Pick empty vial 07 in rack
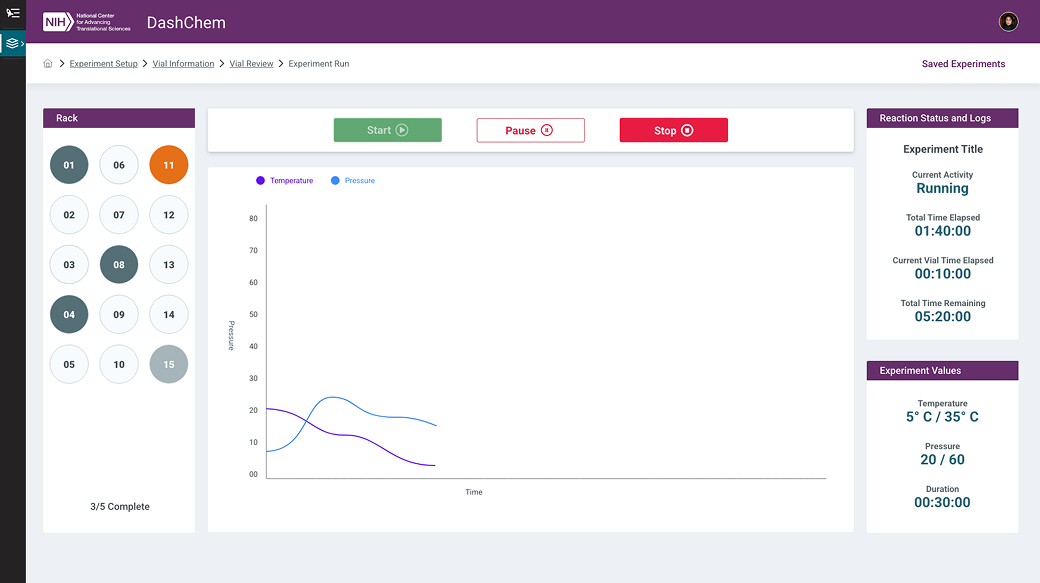Image resolution: width=1040 pixels, height=583 pixels. (119, 215)
